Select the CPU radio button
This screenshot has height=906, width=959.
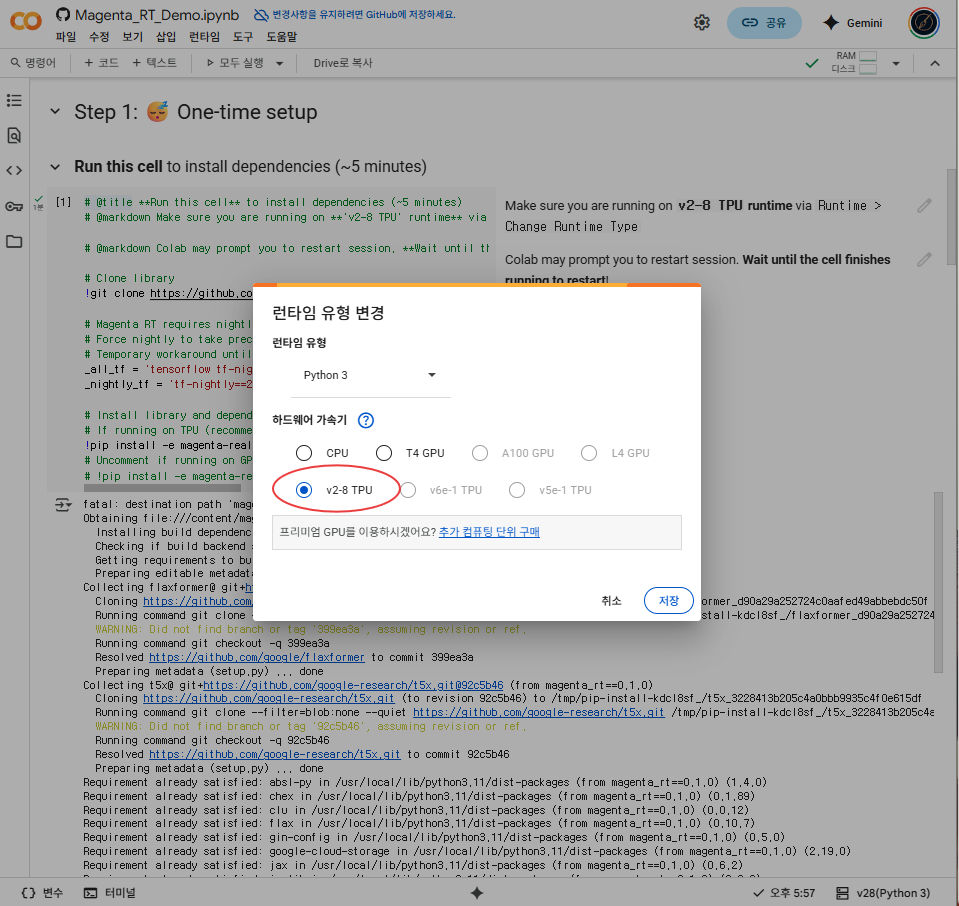pyautogui.click(x=304, y=453)
